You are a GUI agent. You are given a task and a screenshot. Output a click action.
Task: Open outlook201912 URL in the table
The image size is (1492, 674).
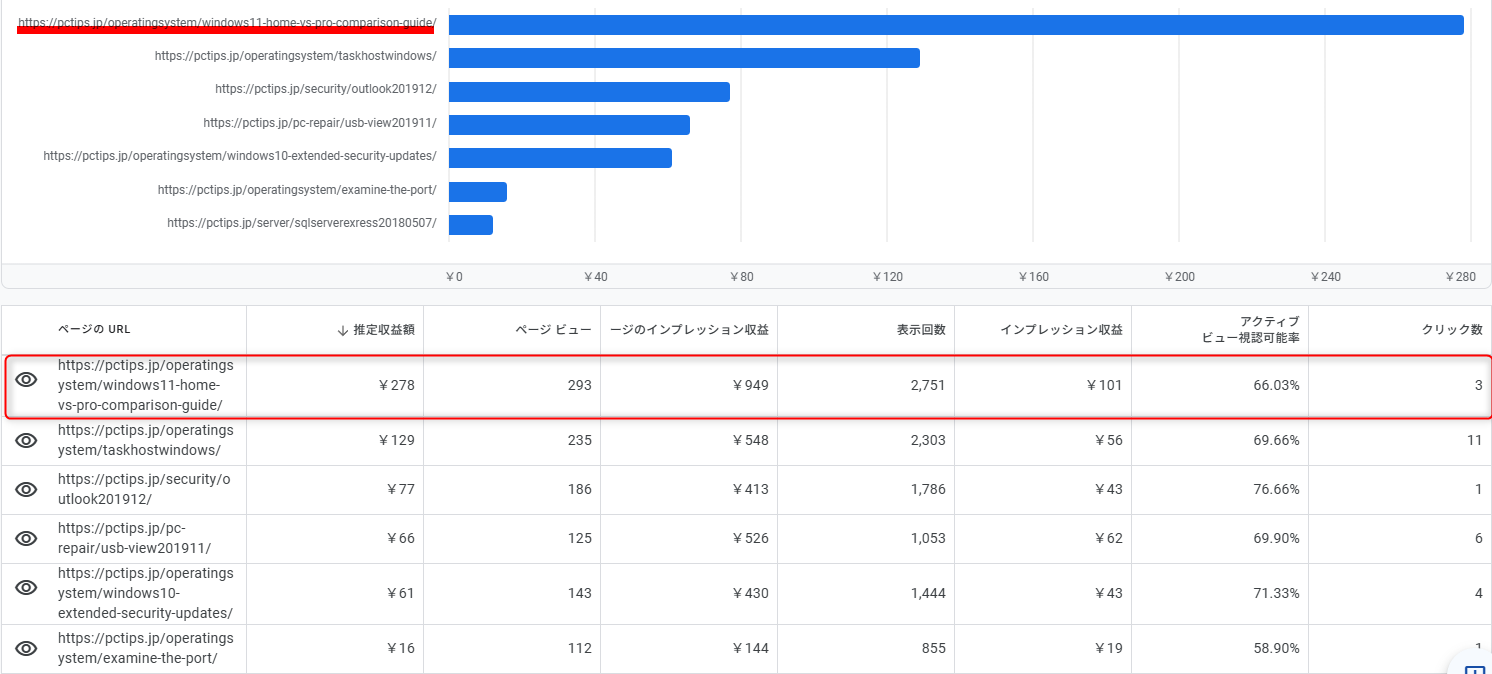tap(144, 489)
